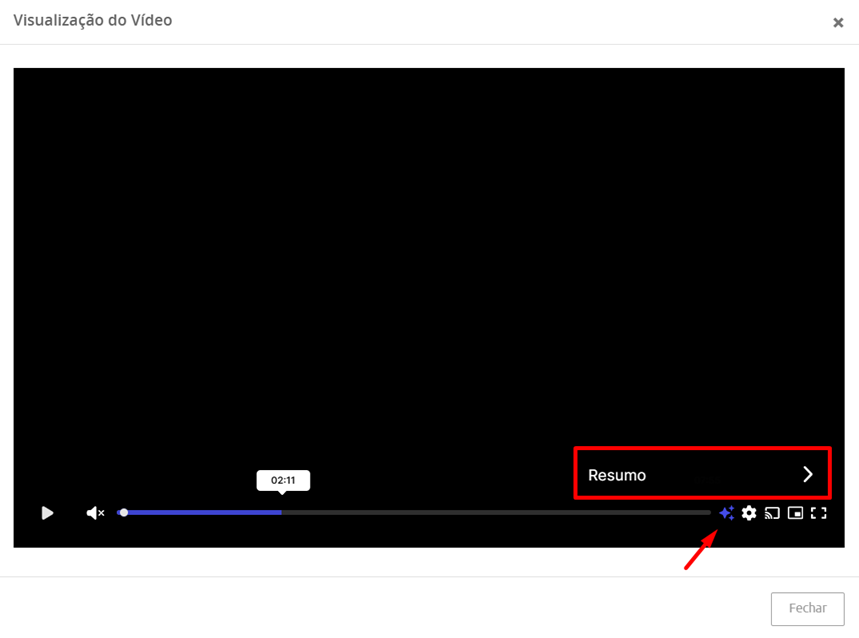859x638 pixels.
Task: Click the 02:11 time tooltip
Action: pyautogui.click(x=283, y=480)
